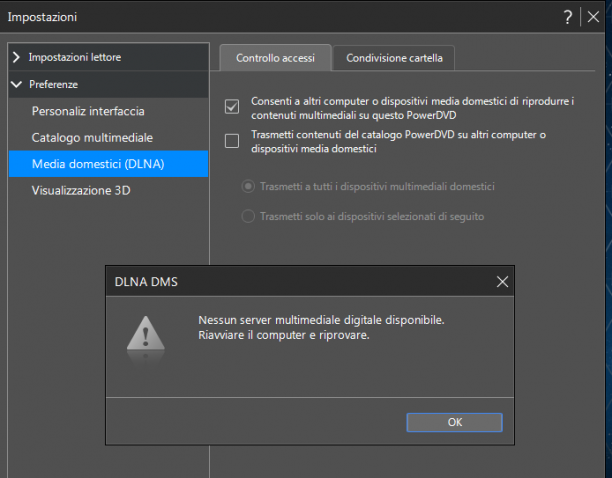The image size is (612, 478).
Task: Open Visualizzazione 3D settings
Action: click(x=108, y=190)
